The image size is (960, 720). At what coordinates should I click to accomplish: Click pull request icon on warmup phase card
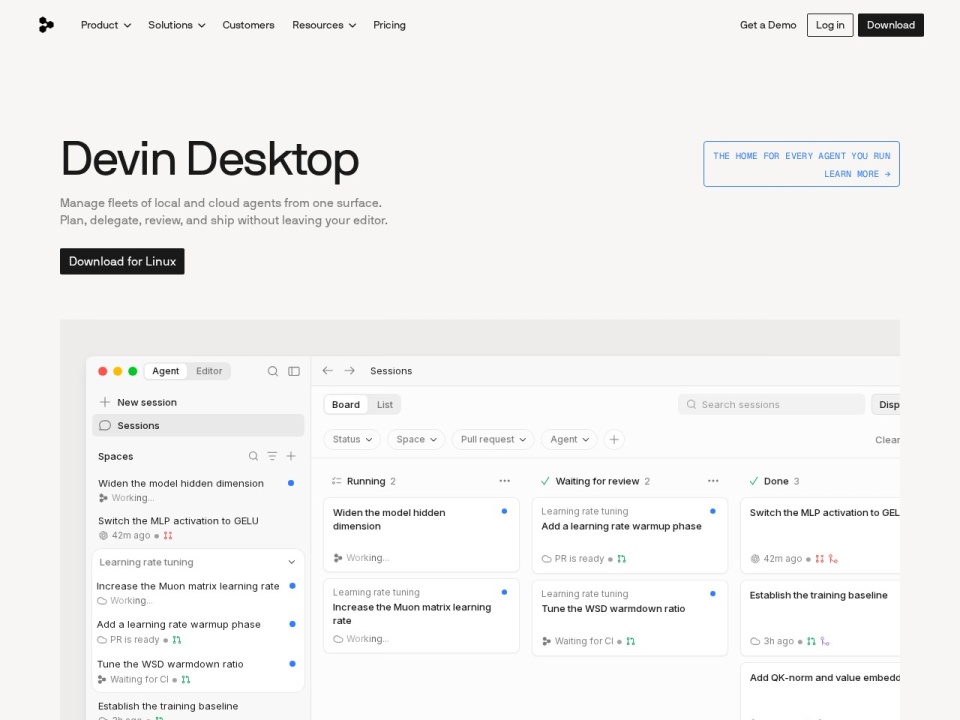click(x=622, y=559)
